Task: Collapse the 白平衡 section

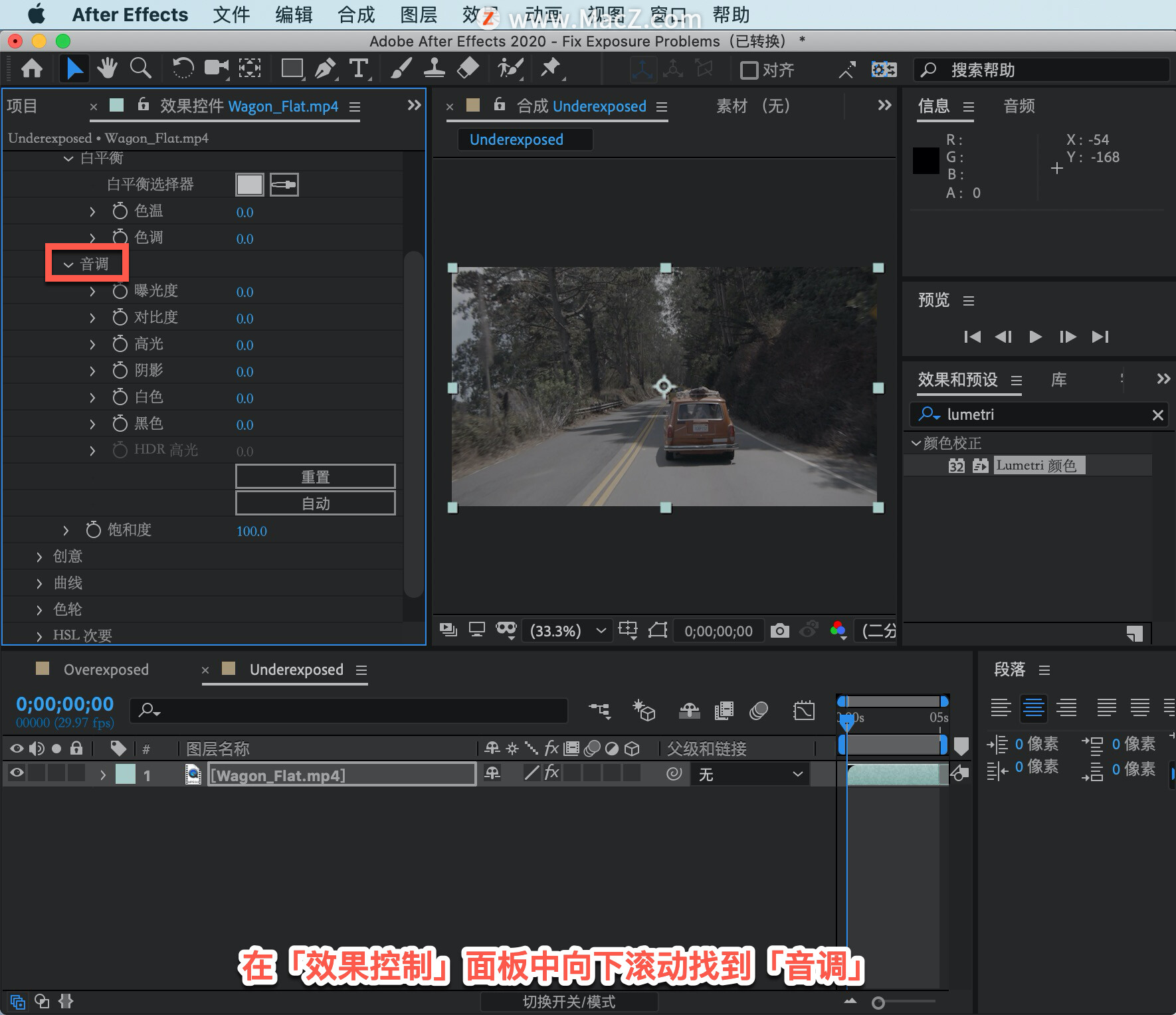Action: pyautogui.click(x=68, y=159)
